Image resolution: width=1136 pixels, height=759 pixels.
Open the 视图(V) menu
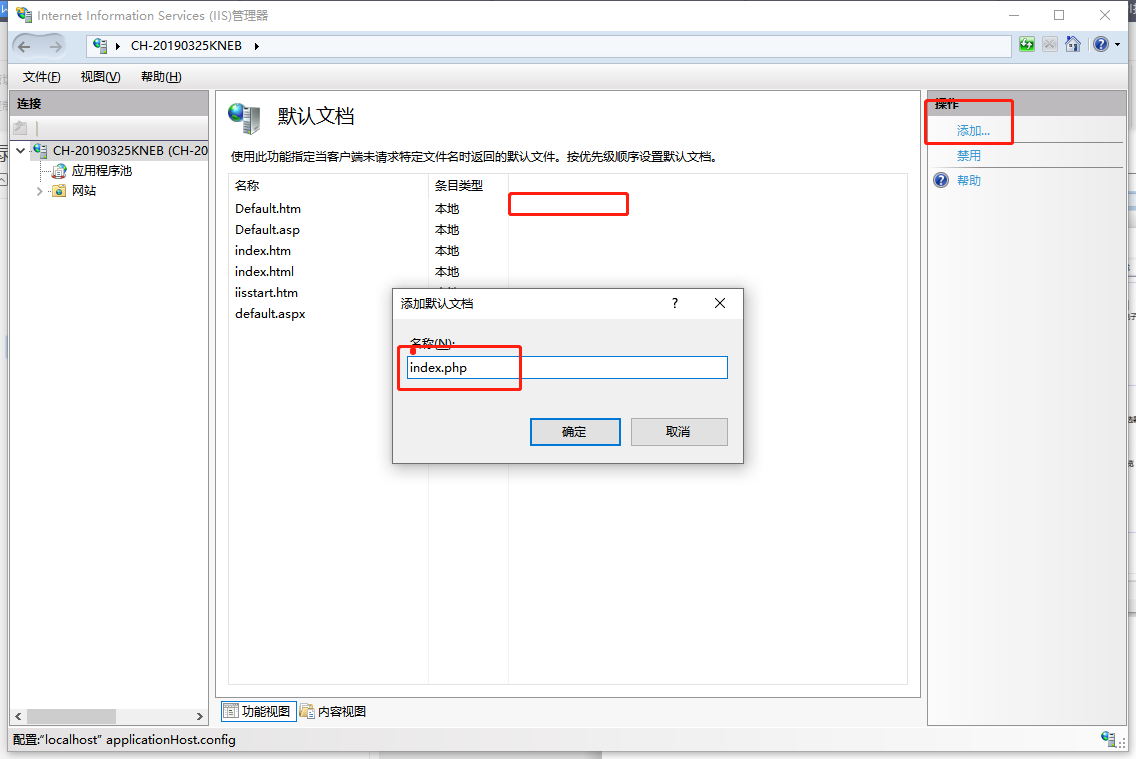point(99,76)
